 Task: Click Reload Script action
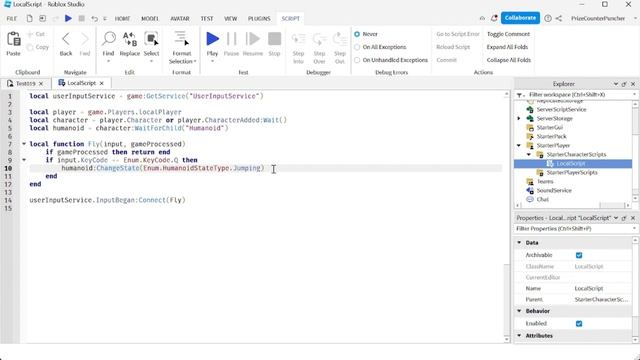pyautogui.click(x=453, y=47)
